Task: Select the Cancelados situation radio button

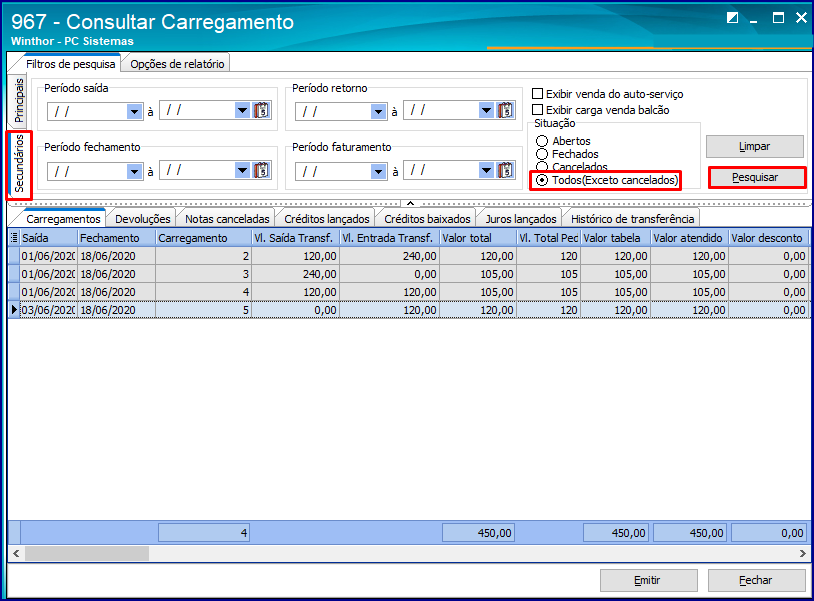Action: 541,166
